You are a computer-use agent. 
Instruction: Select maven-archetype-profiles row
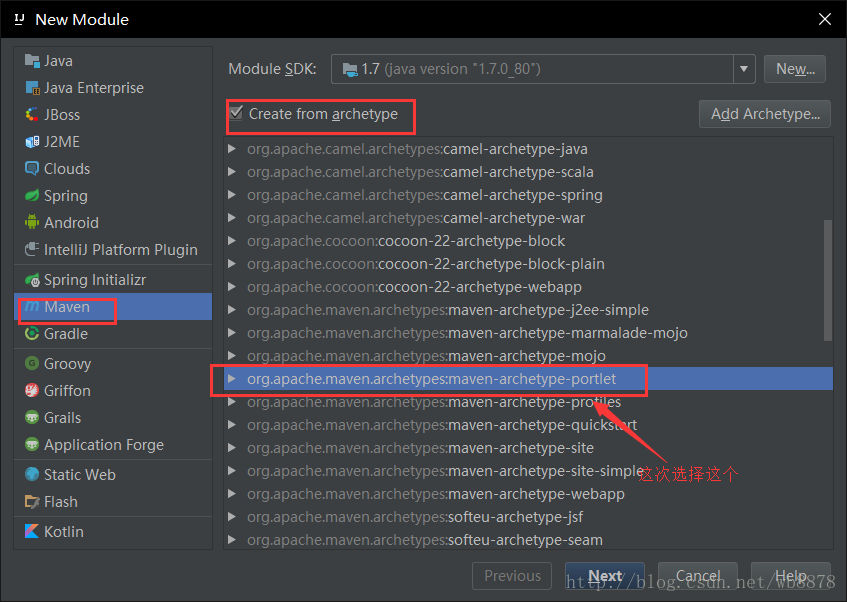coord(528,402)
